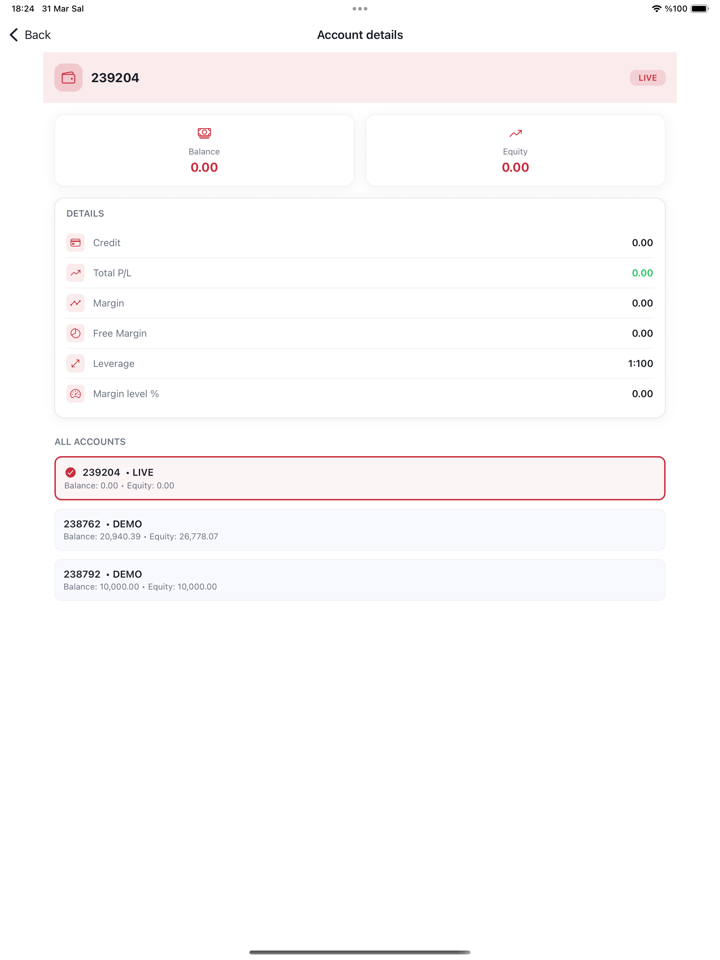This screenshot has width=720, height=960.
Task: Tap the Margin level gauge icon
Action: pos(76,394)
